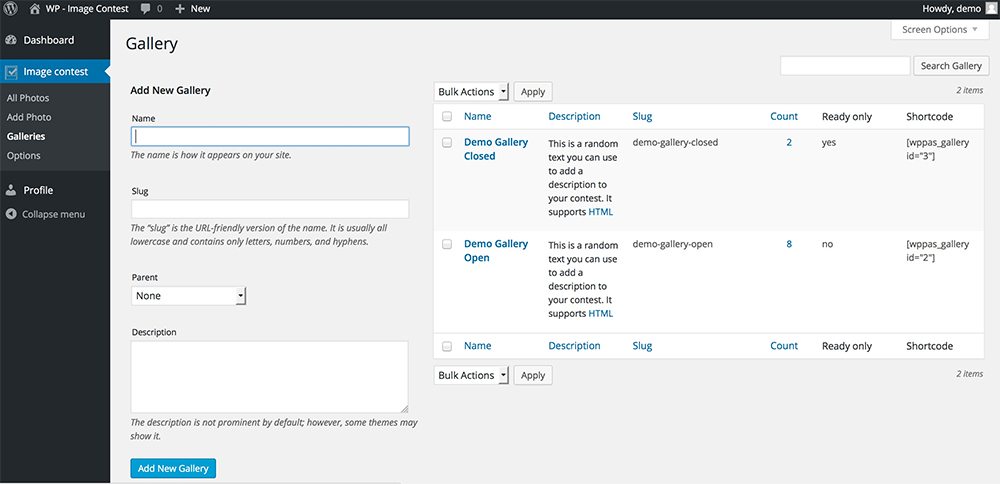Open the WordPress logo menu

point(10,9)
